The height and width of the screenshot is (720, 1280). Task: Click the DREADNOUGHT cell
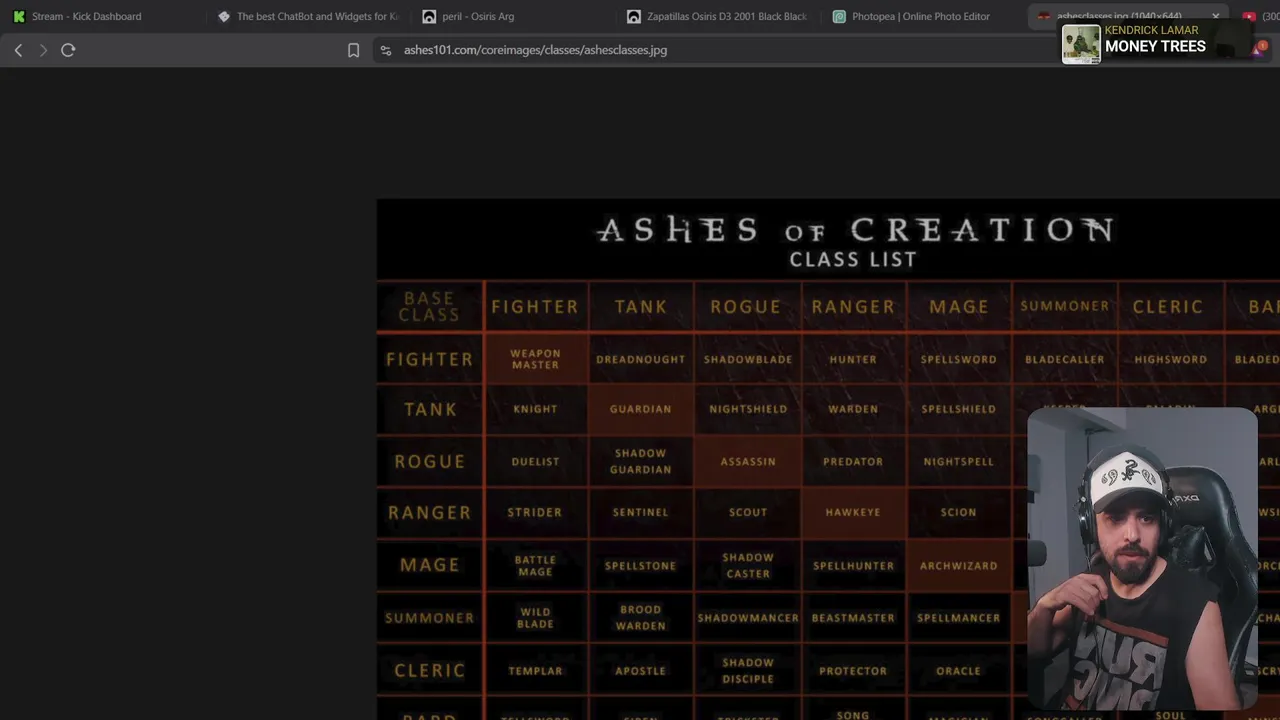(x=641, y=359)
